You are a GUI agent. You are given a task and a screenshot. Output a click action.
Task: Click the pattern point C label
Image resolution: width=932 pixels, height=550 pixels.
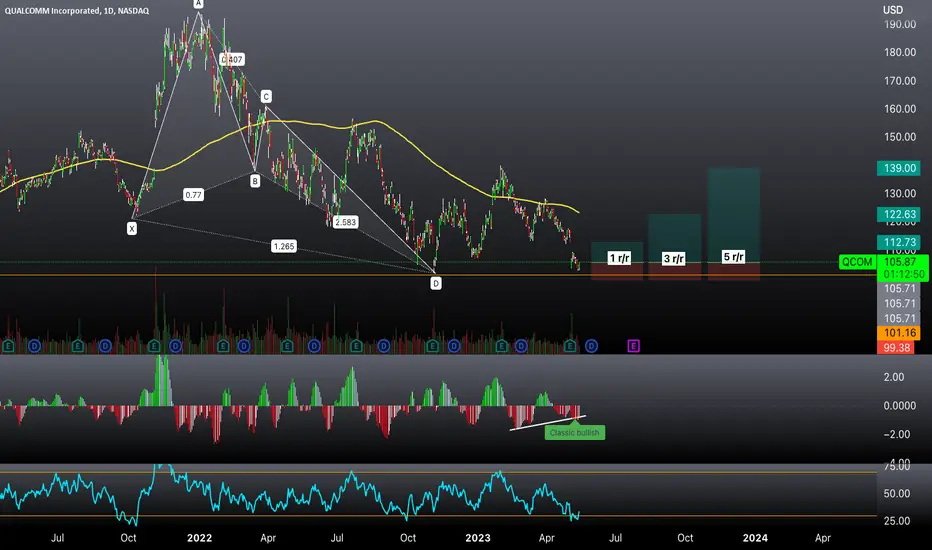point(266,96)
